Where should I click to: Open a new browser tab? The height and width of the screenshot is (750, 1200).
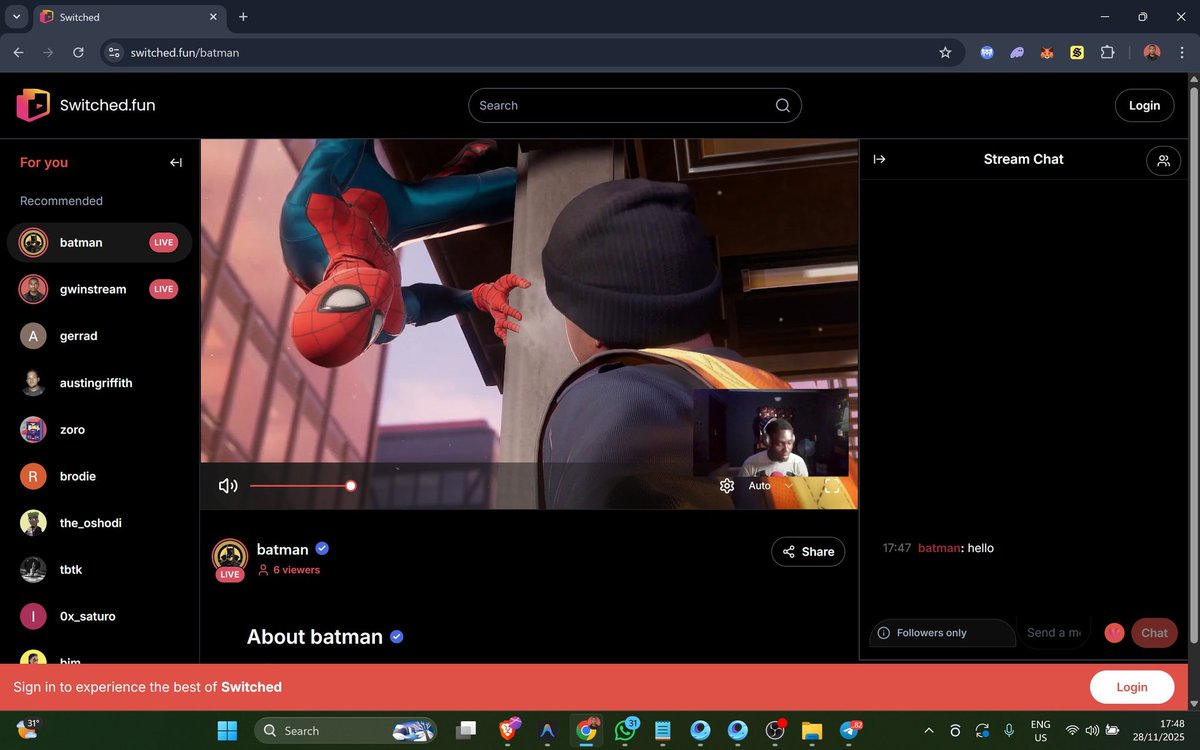[x=243, y=17]
